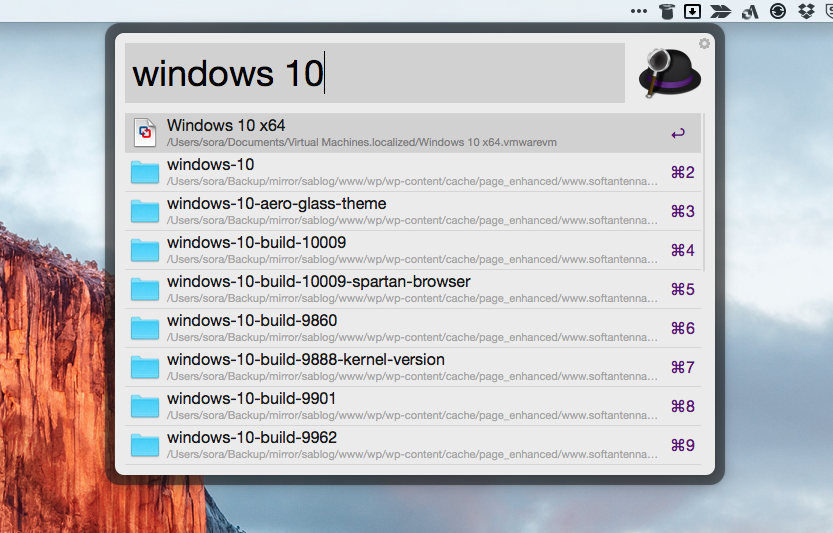This screenshot has height=533, width=833.
Task: Select windows-10-build-9962 result
Action: 413,445
